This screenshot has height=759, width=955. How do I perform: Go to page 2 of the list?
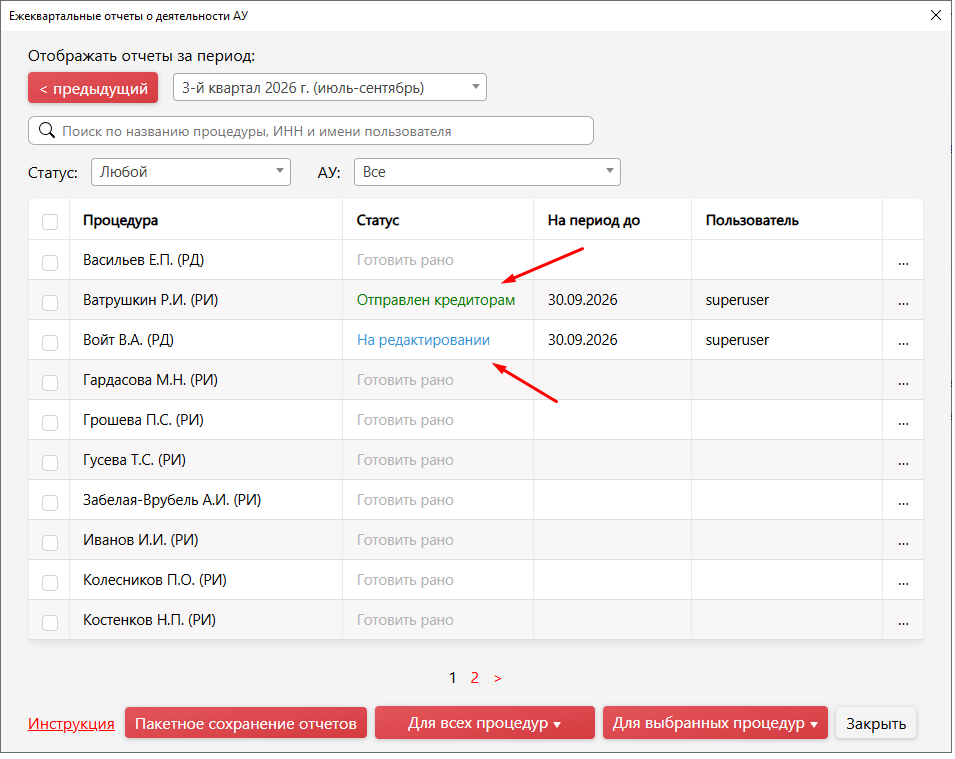(x=474, y=678)
